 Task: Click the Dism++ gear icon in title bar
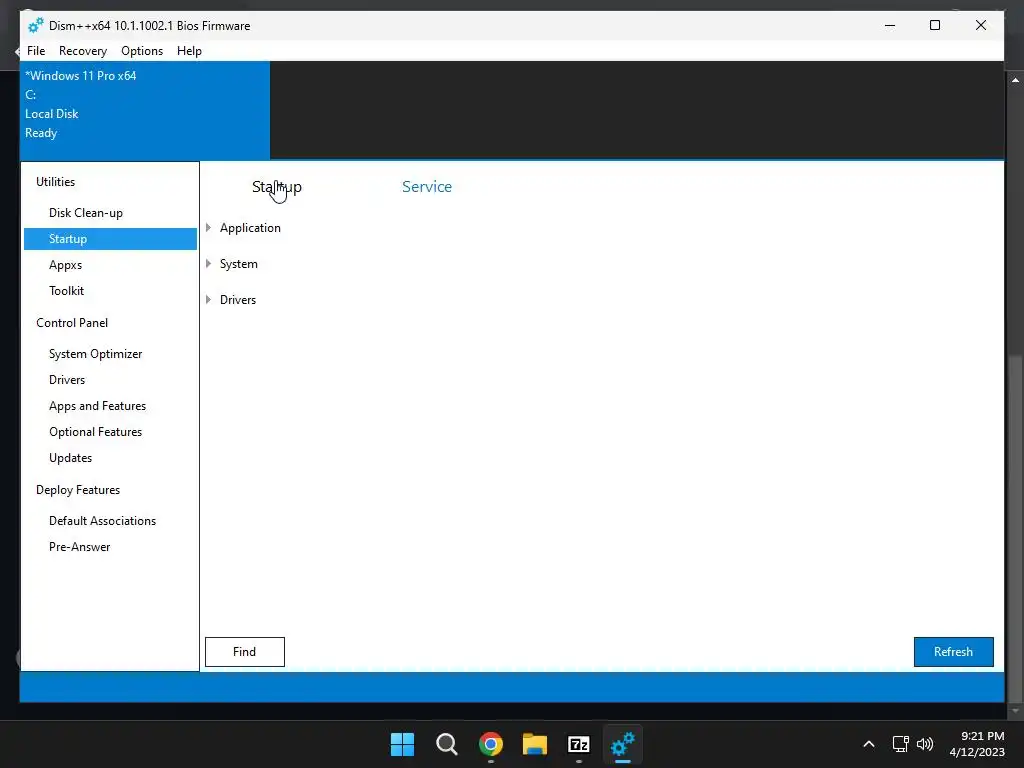tap(36, 25)
